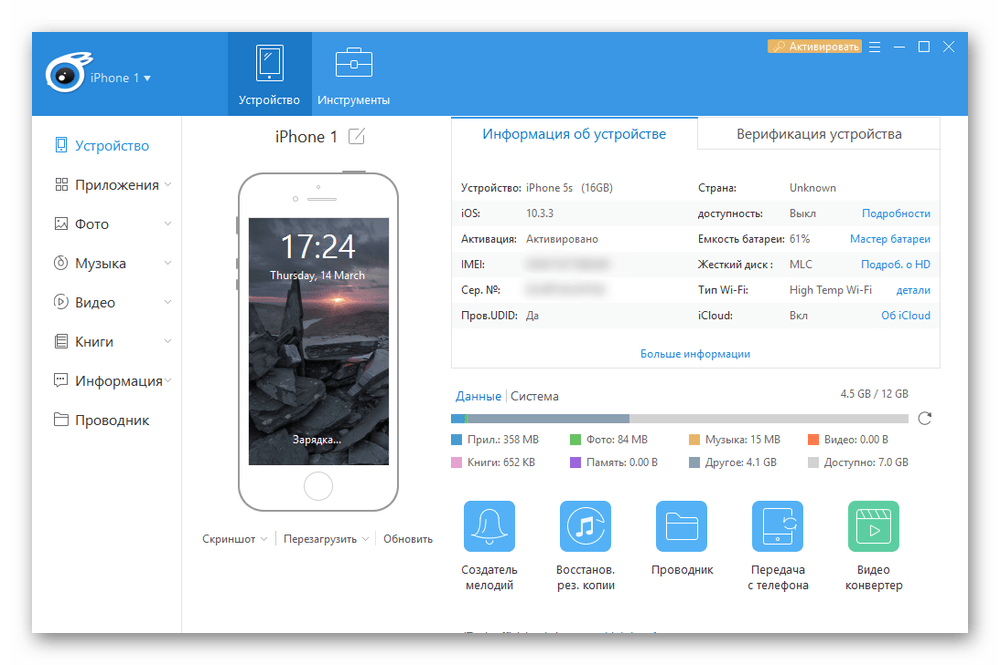Image resolution: width=1000 pixels, height=665 pixels.
Task: Launch phone transfer (Передача с телефона) icon
Action: click(777, 526)
